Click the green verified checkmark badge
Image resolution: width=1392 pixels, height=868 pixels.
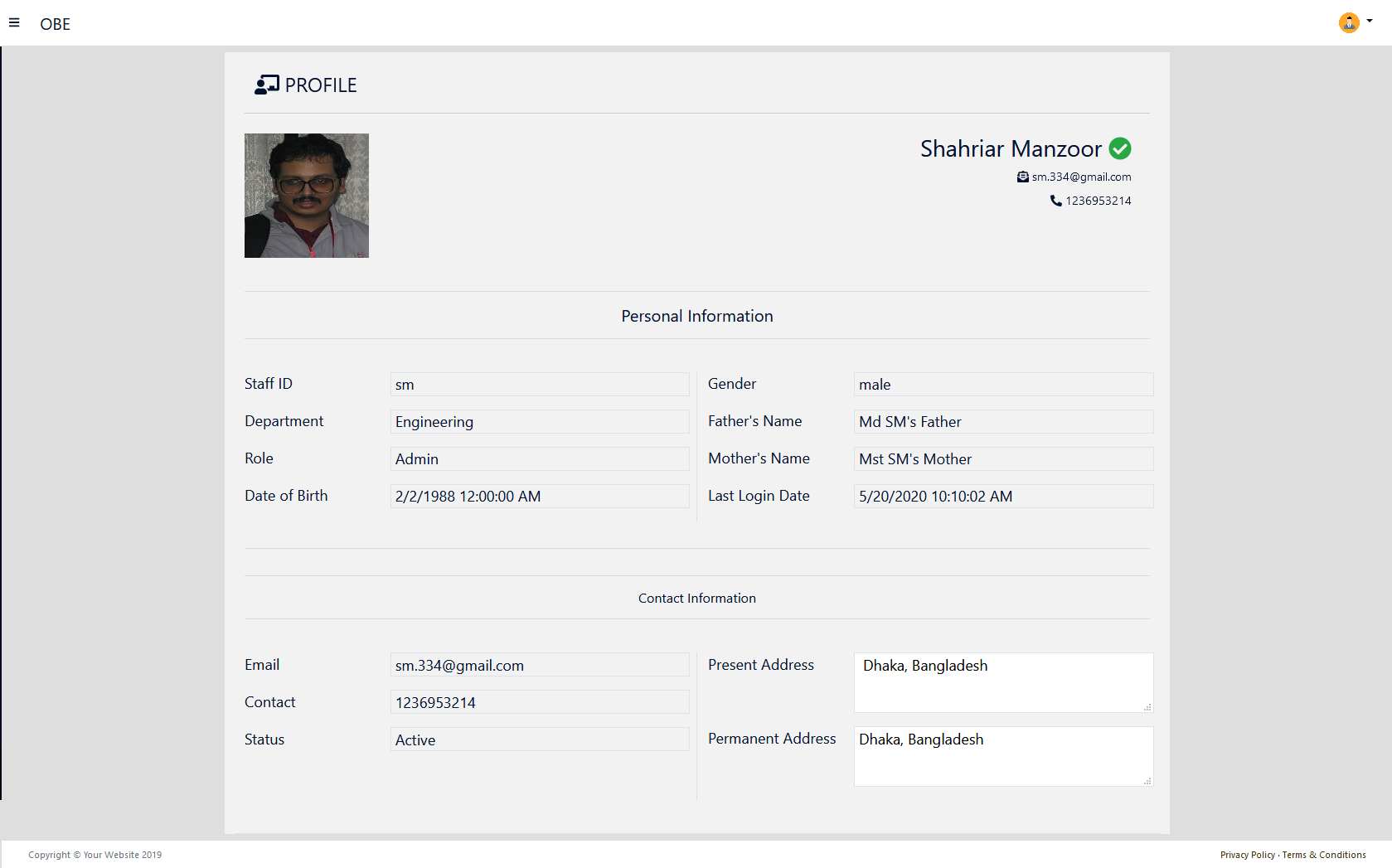click(x=1120, y=148)
